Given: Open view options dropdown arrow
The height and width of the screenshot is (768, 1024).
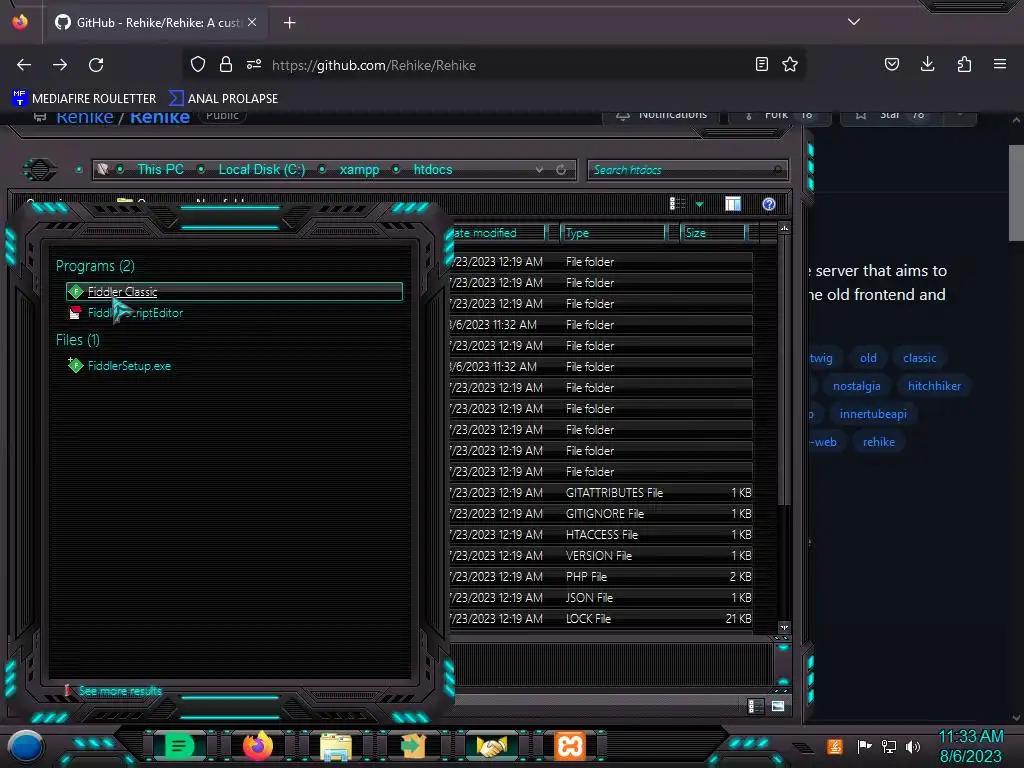Looking at the screenshot, I should tap(699, 204).
